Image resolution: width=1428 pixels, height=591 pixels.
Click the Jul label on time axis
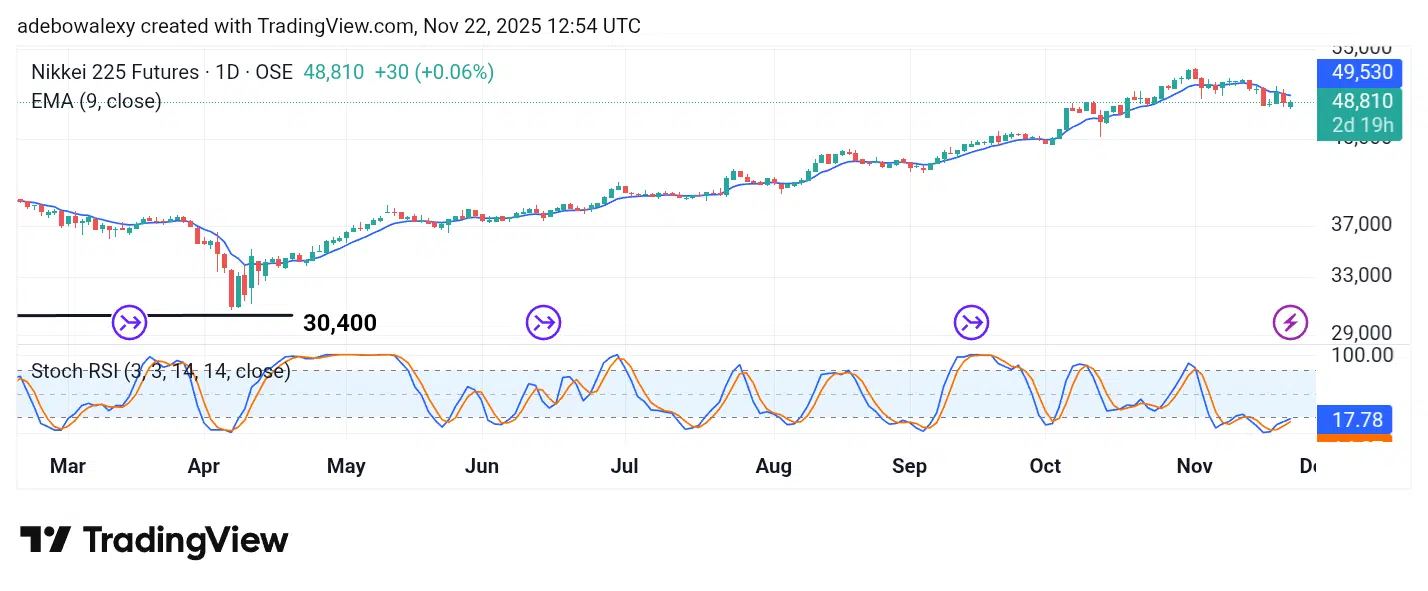pyautogui.click(x=625, y=466)
